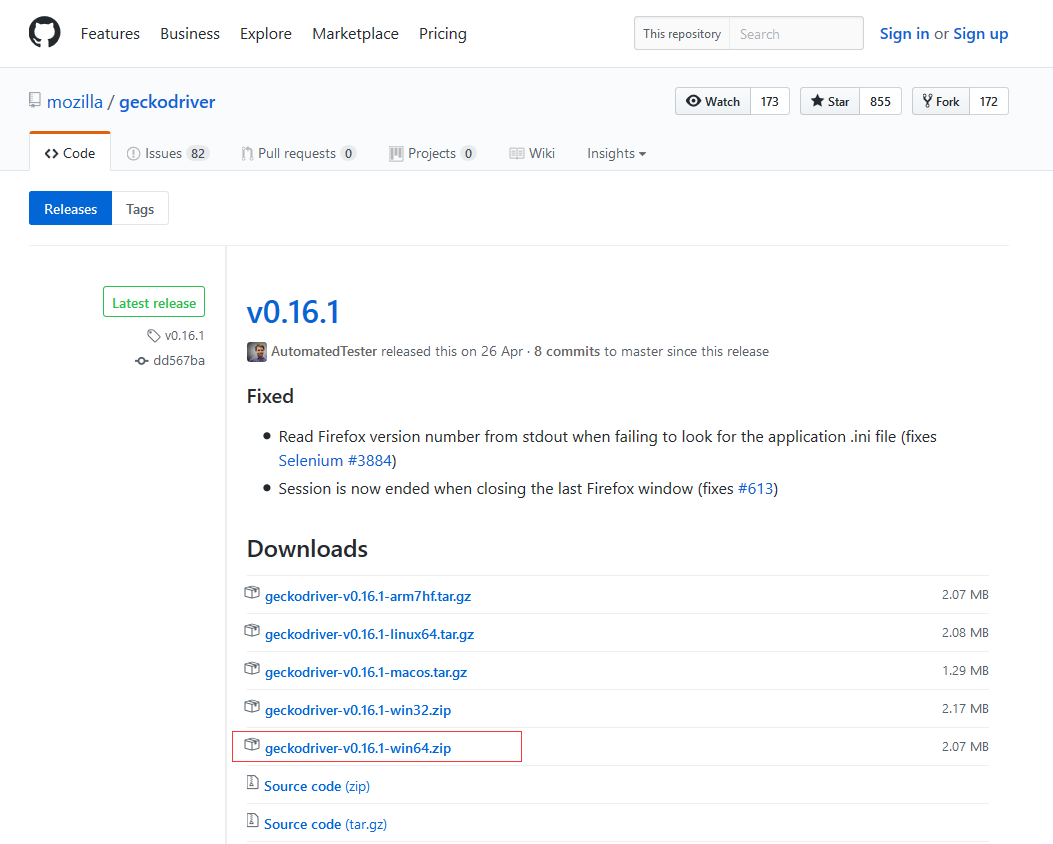Click the Latest release badge
This screenshot has width=1053, height=844.
154,303
